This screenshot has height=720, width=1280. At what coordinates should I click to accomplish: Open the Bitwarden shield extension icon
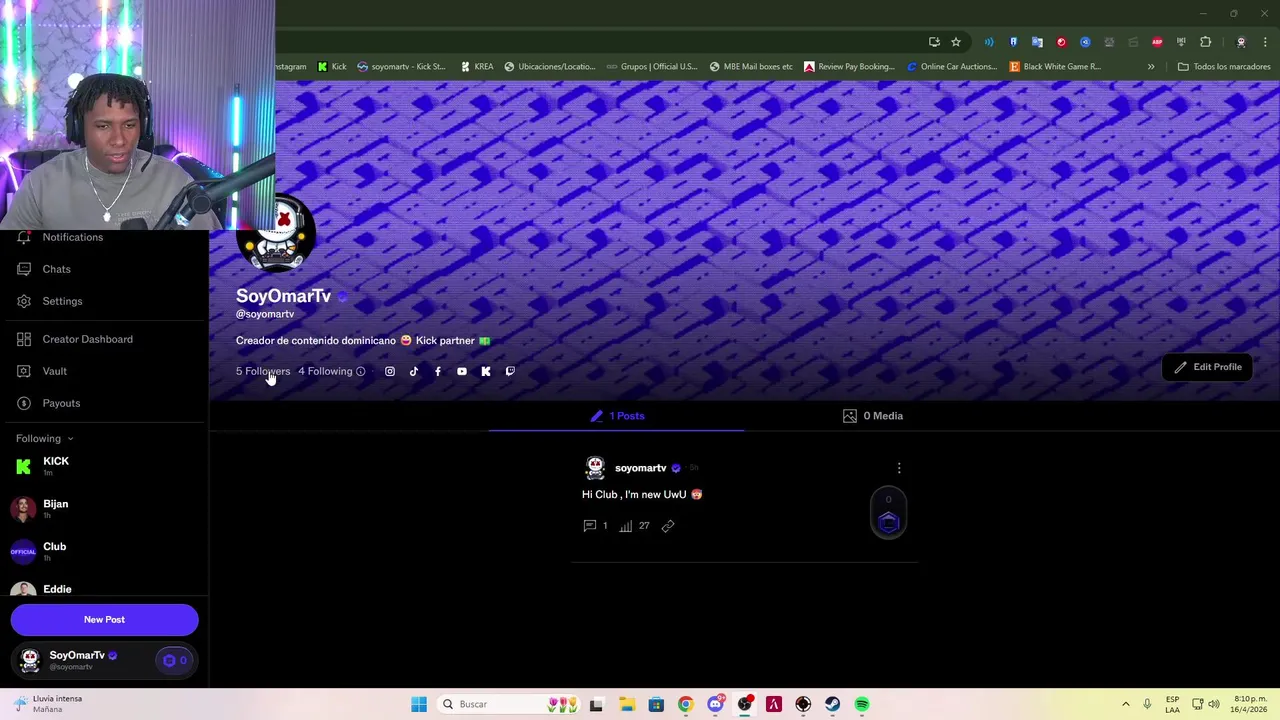pyautogui.click(x=1013, y=42)
